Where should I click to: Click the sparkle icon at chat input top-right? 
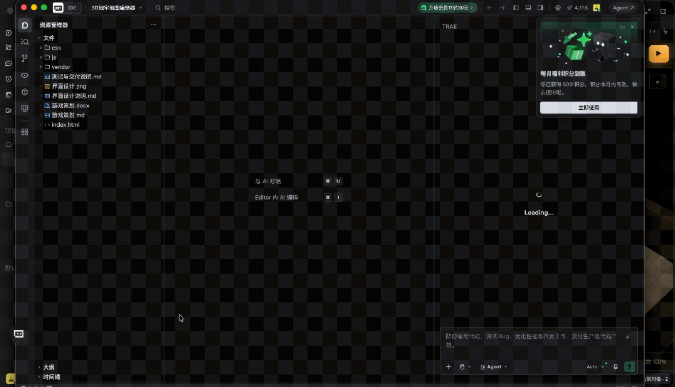(628, 337)
